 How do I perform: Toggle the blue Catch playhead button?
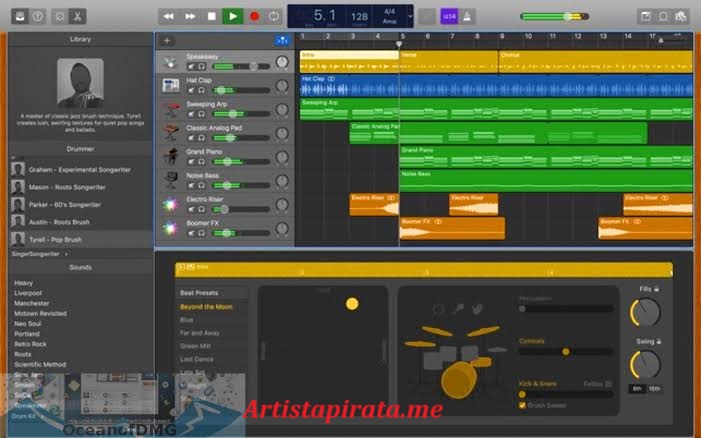pyautogui.click(x=282, y=41)
